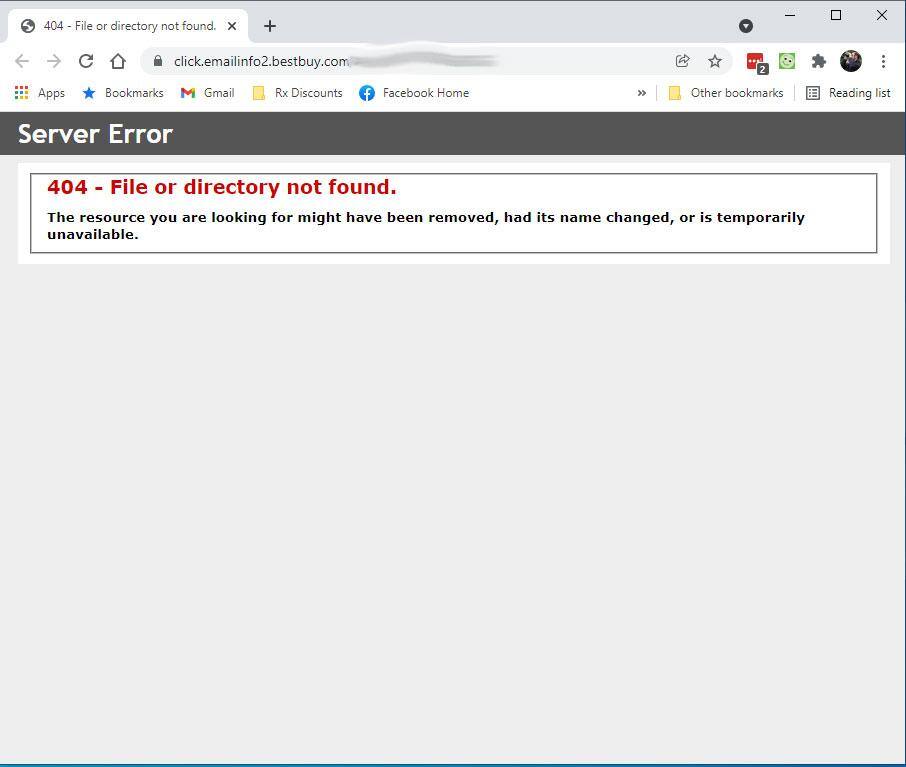The image size is (906, 767).
Task: Select the 404 File not found tab
Action: point(120,26)
